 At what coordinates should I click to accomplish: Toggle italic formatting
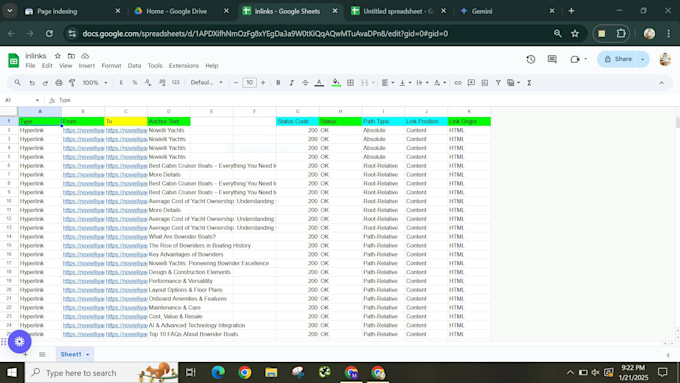tap(291, 82)
